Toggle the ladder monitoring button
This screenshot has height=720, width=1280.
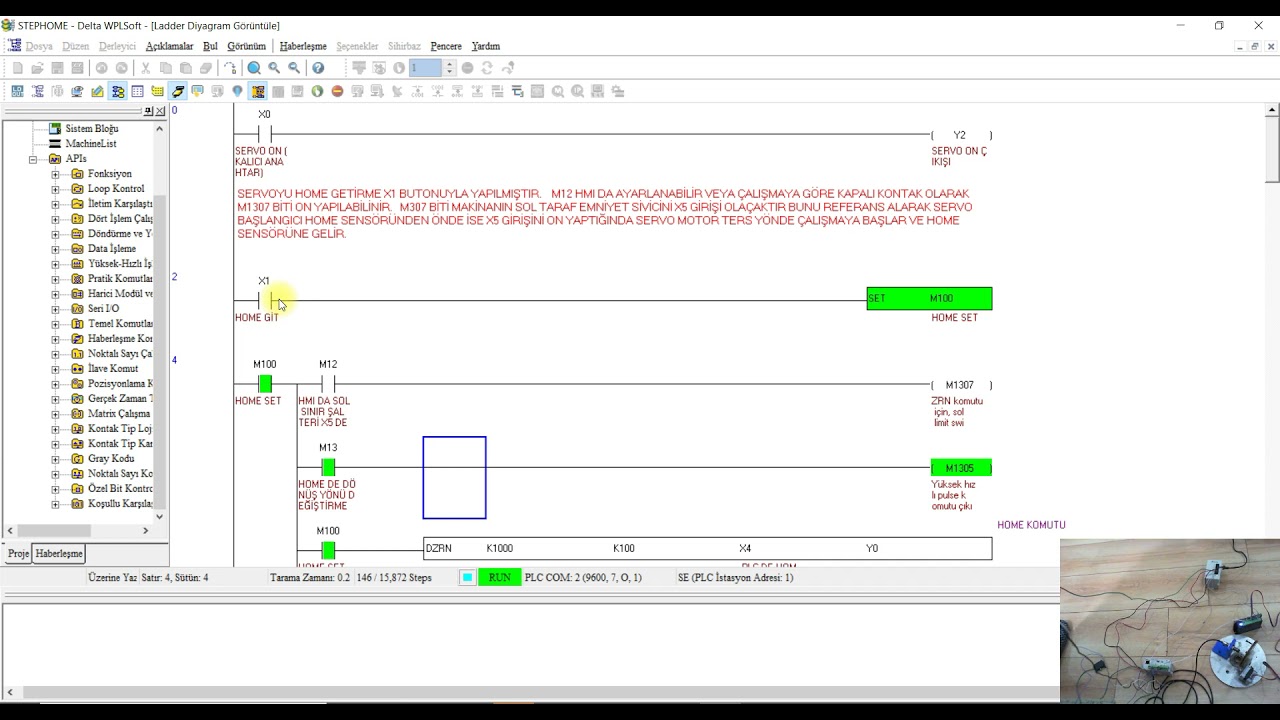click(x=257, y=91)
